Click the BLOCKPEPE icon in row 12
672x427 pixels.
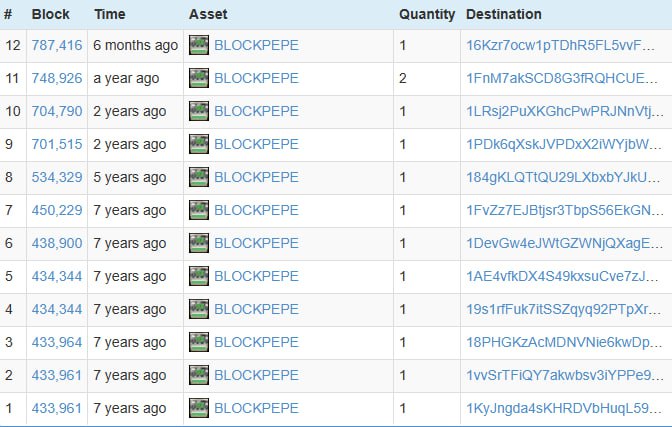tap(199, 45)
